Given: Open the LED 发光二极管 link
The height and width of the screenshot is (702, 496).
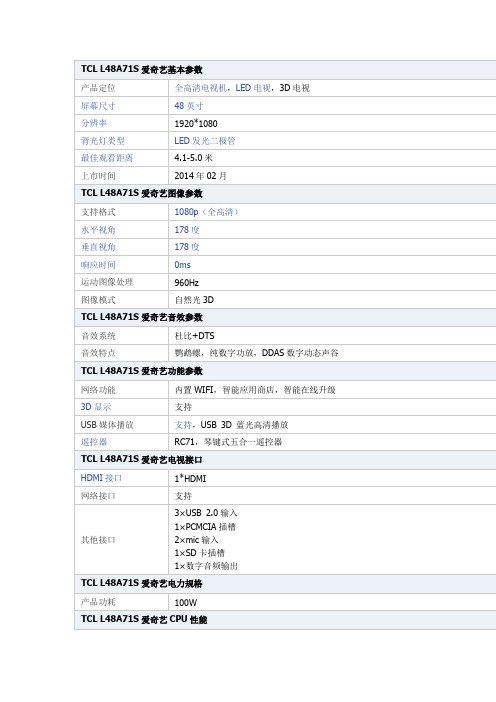Looking at the screenshot, I should pos(205,141).
